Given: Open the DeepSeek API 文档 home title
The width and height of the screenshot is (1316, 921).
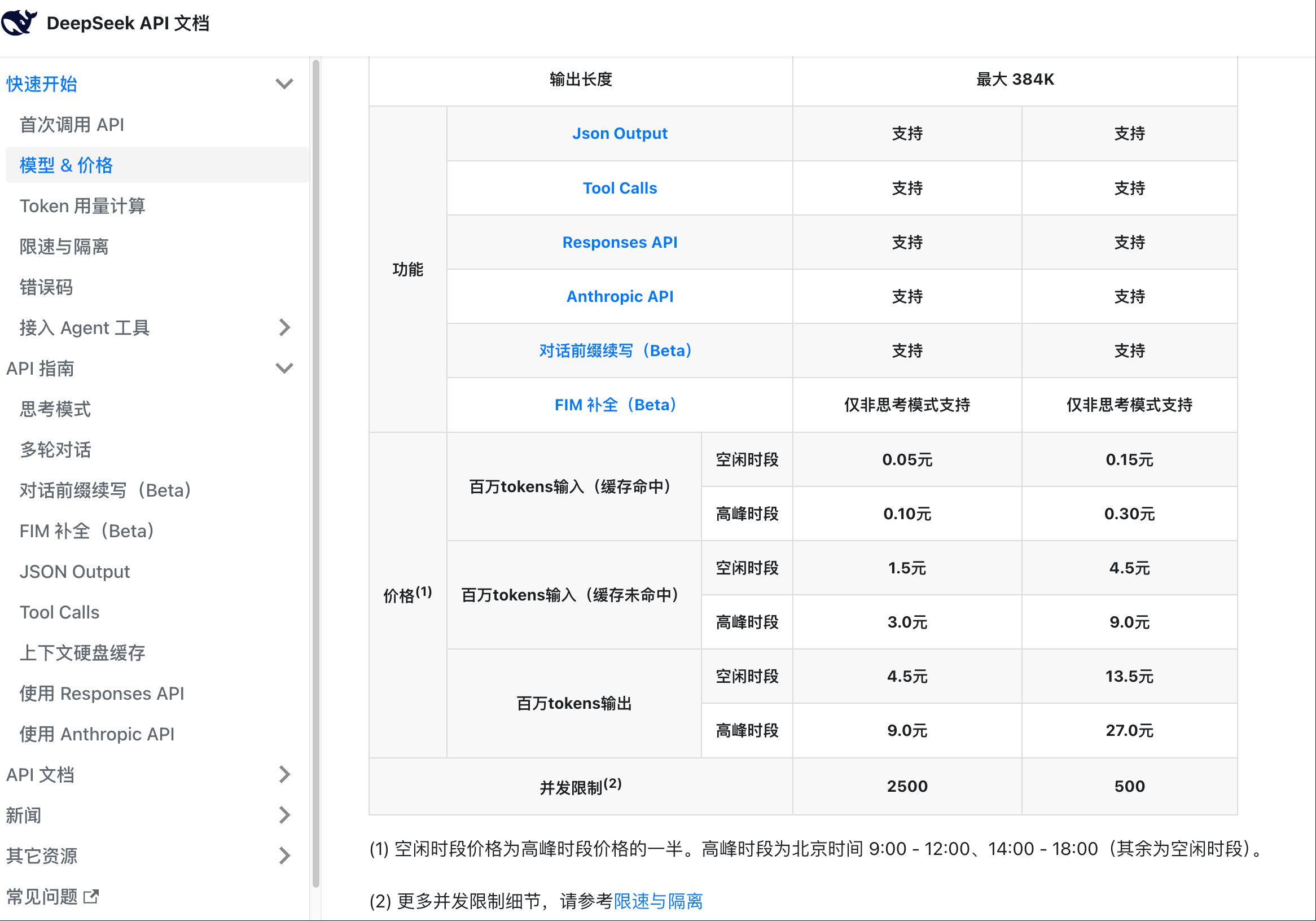Looking at the screenshot, I should (128, 23).
